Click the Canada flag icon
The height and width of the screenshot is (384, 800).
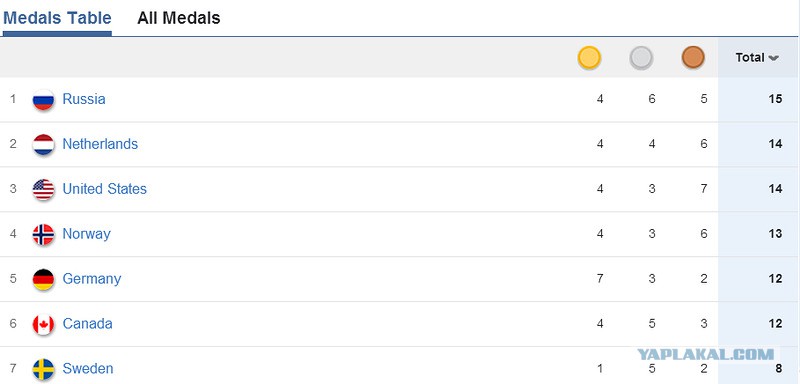(x=43, y=324)
